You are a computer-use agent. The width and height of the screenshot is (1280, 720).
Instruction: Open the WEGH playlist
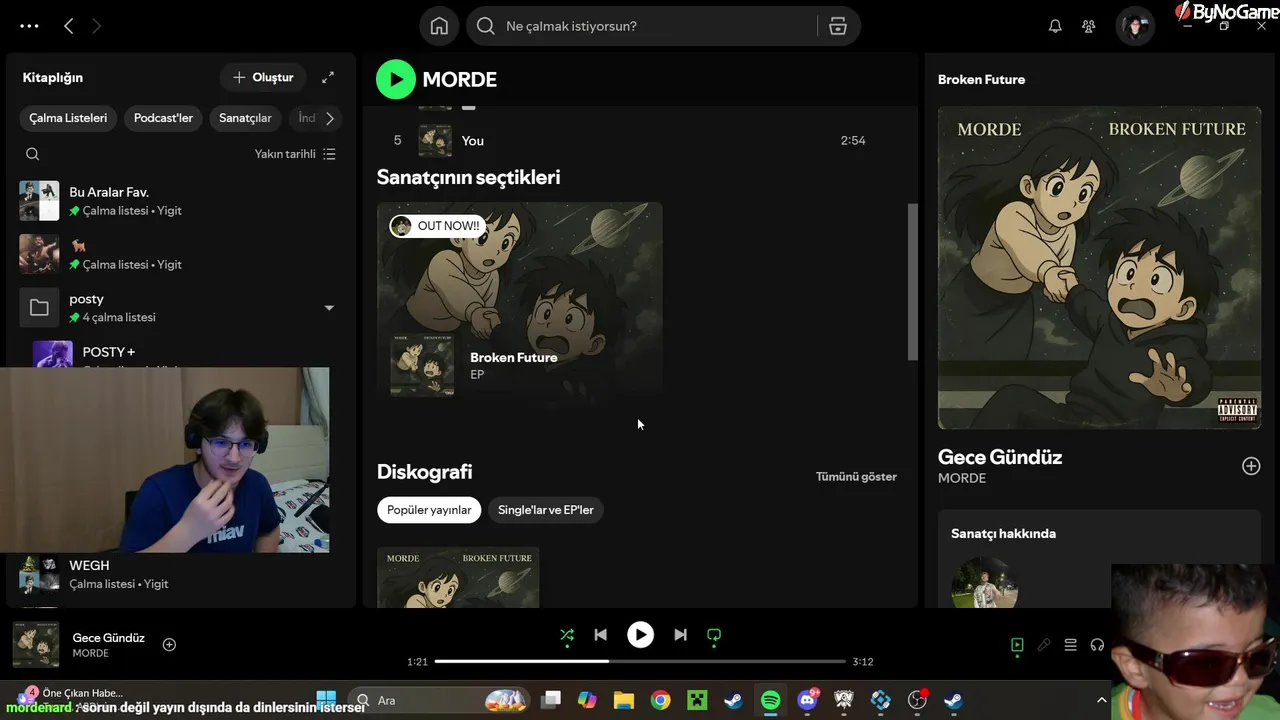[179, 574]
